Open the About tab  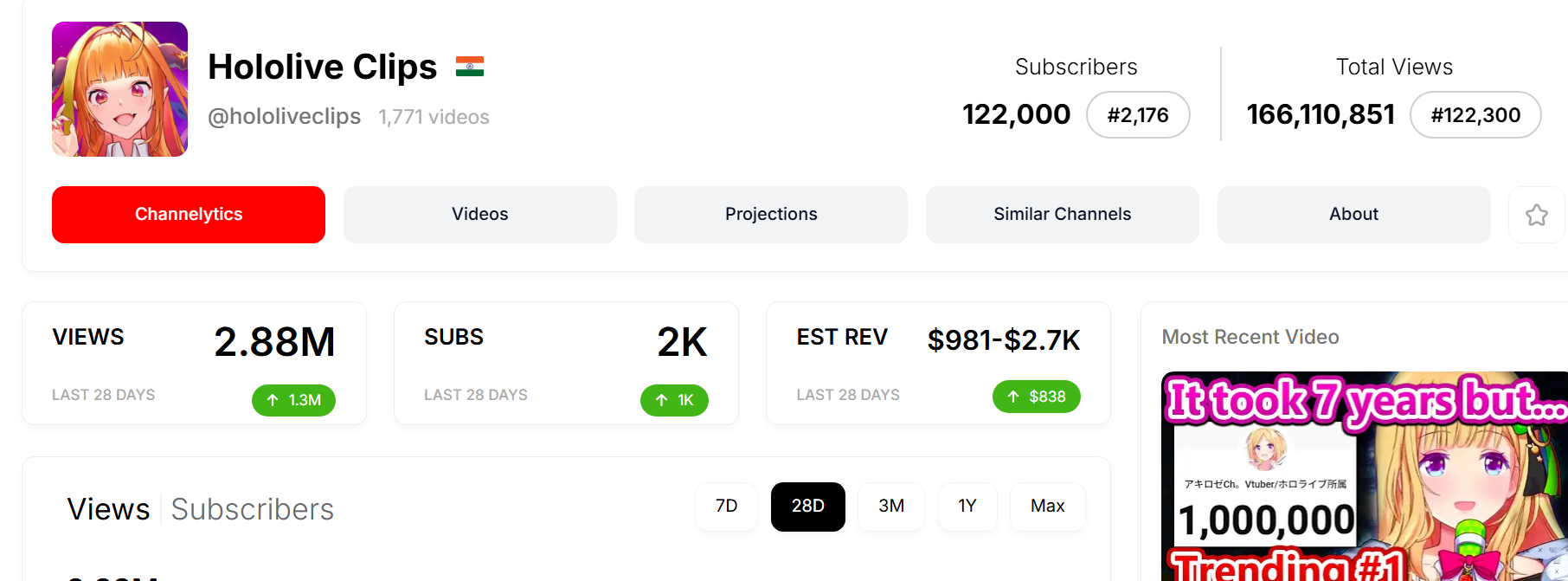click(1353, 215)
